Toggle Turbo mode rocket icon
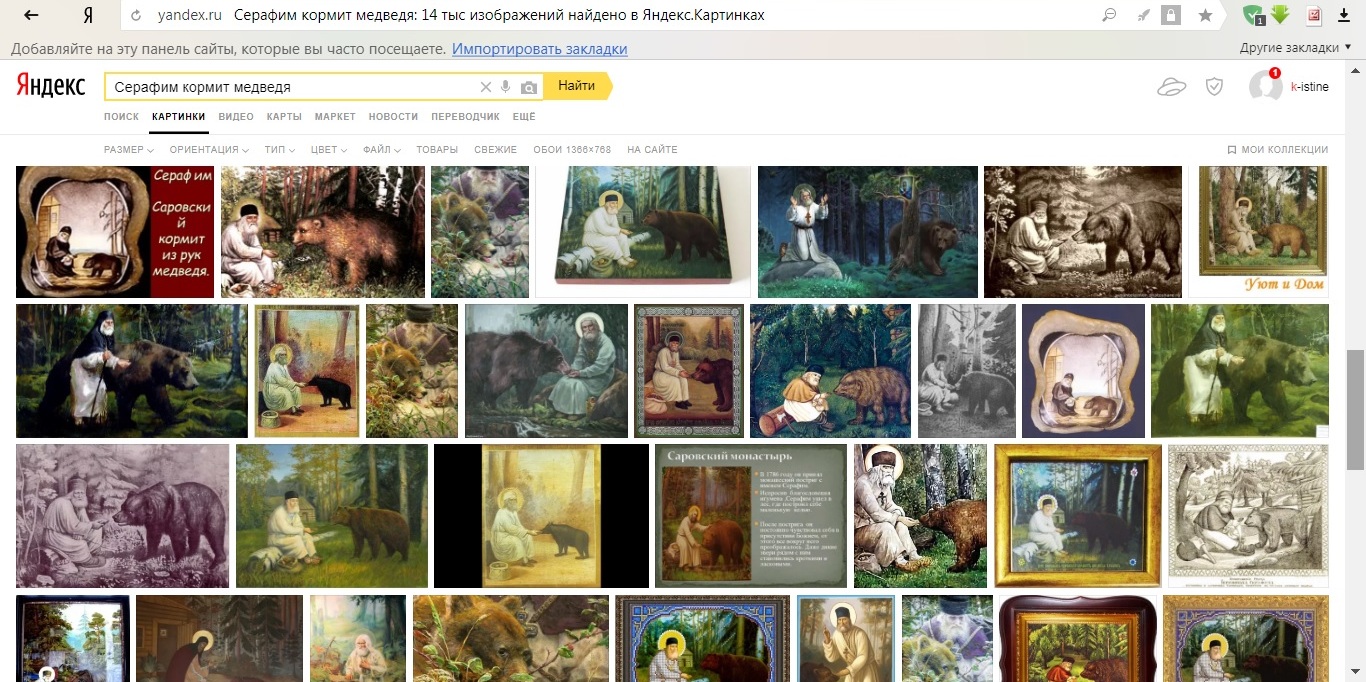Viewport: 1366px width, 682px height. coord(1143,15)
